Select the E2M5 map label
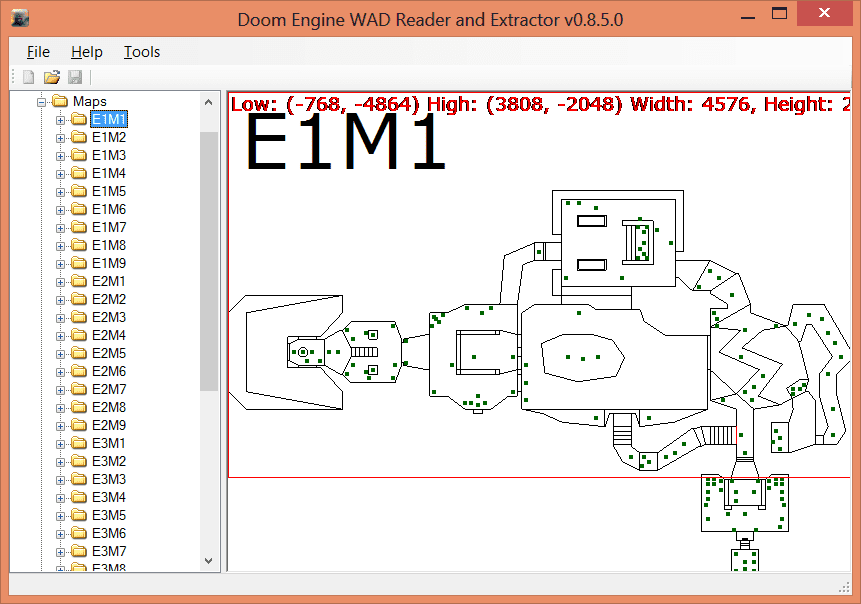The height and width of the screenshot is (604, 861). [x=109, y=353]
